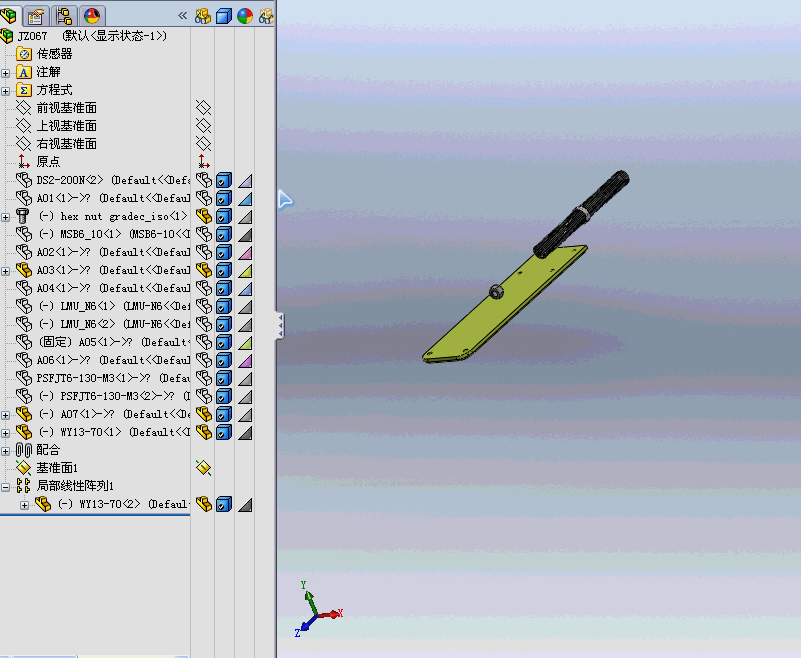Toggle visibility of 右视基准面 in display pane
This screenshot has height=658, width=801.
pyautogui.click(x=203, y=144)
